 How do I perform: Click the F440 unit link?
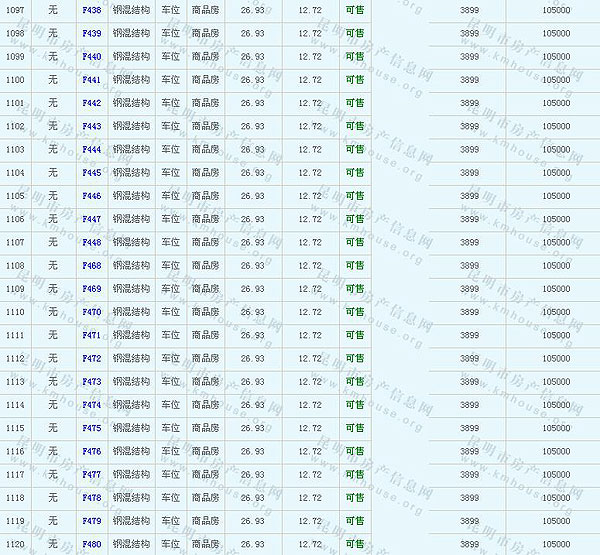[x=91, y=57]
